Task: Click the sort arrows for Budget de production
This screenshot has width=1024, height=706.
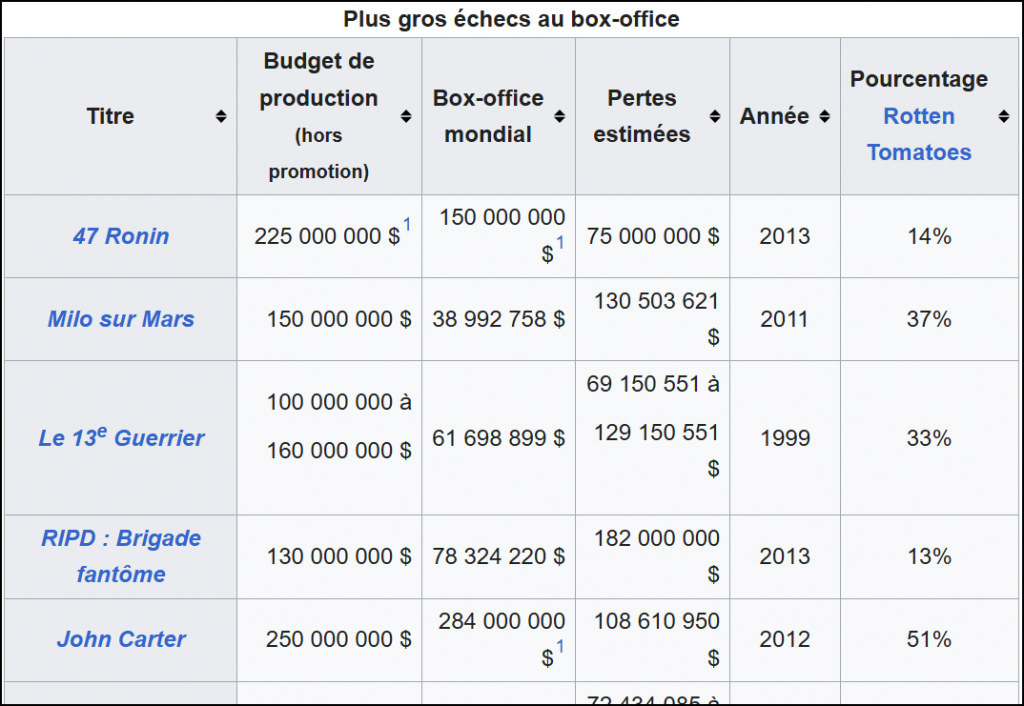Action: coord(406,116)
